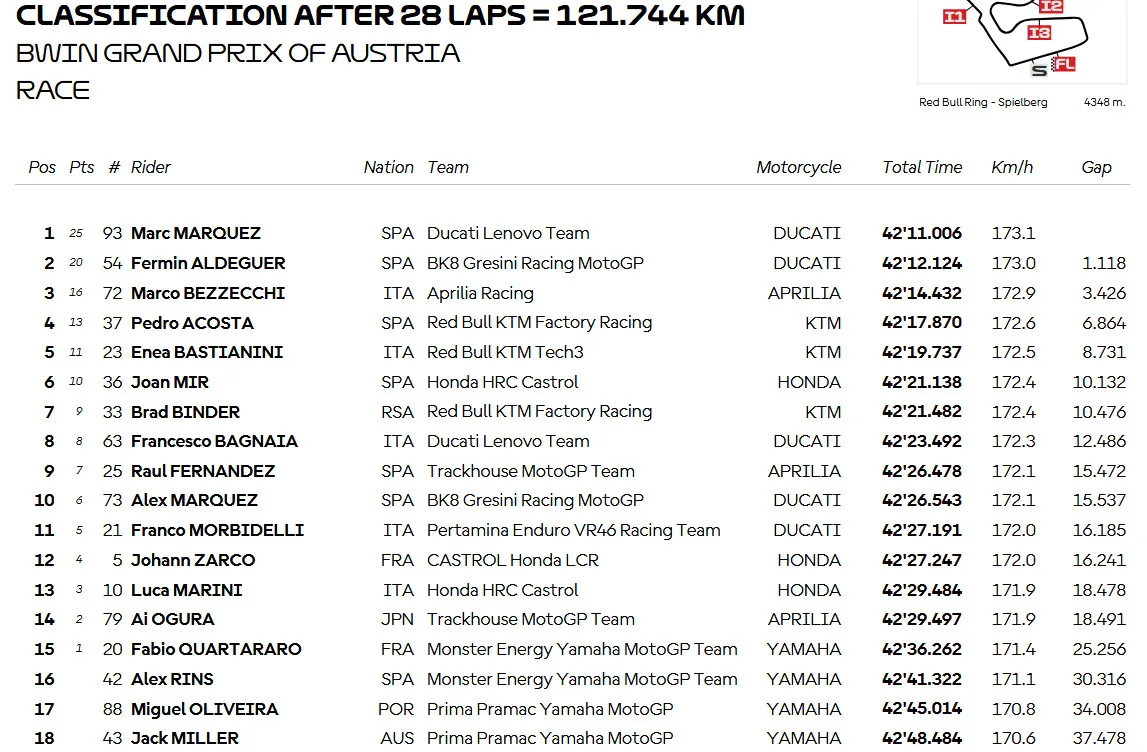Select the Km/h column header
Image resolution: width=1147 pixels, height=752 pixels.
point(1012,168)
